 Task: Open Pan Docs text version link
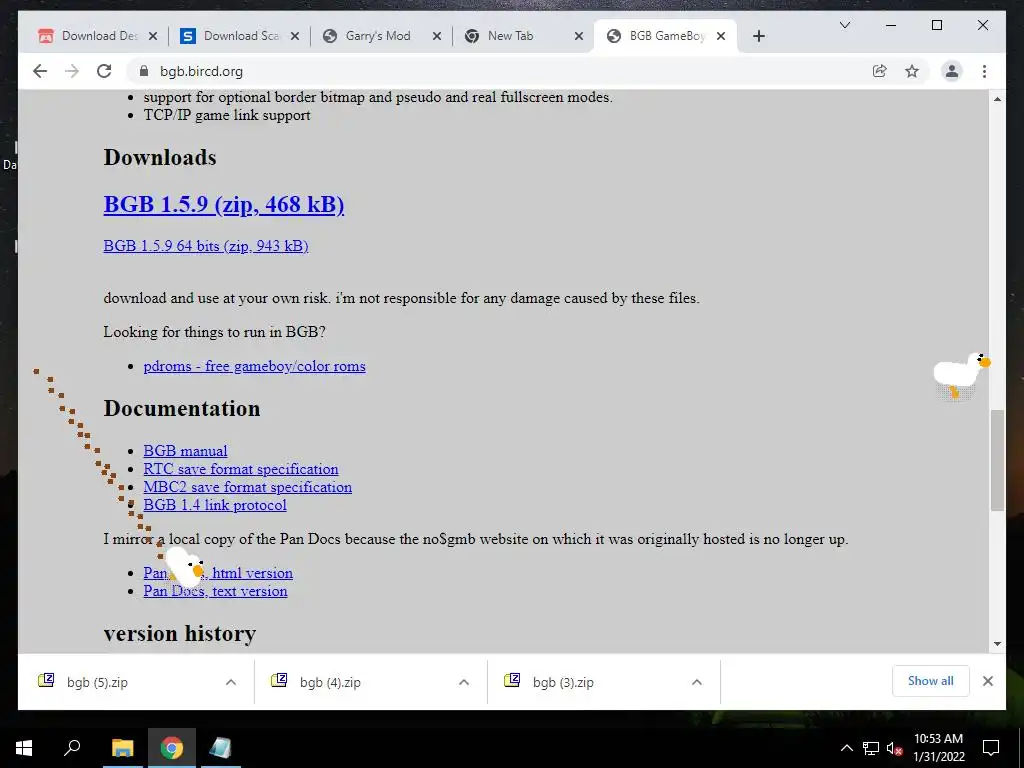(216, 591)
